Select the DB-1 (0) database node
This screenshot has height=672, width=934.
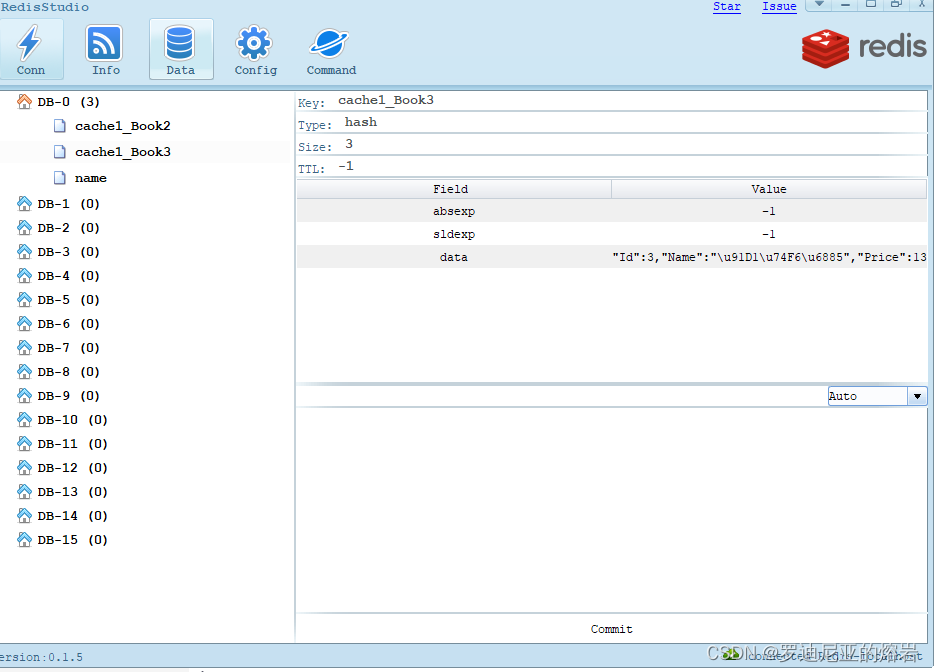pyautogui.click(x=68, y=204)
